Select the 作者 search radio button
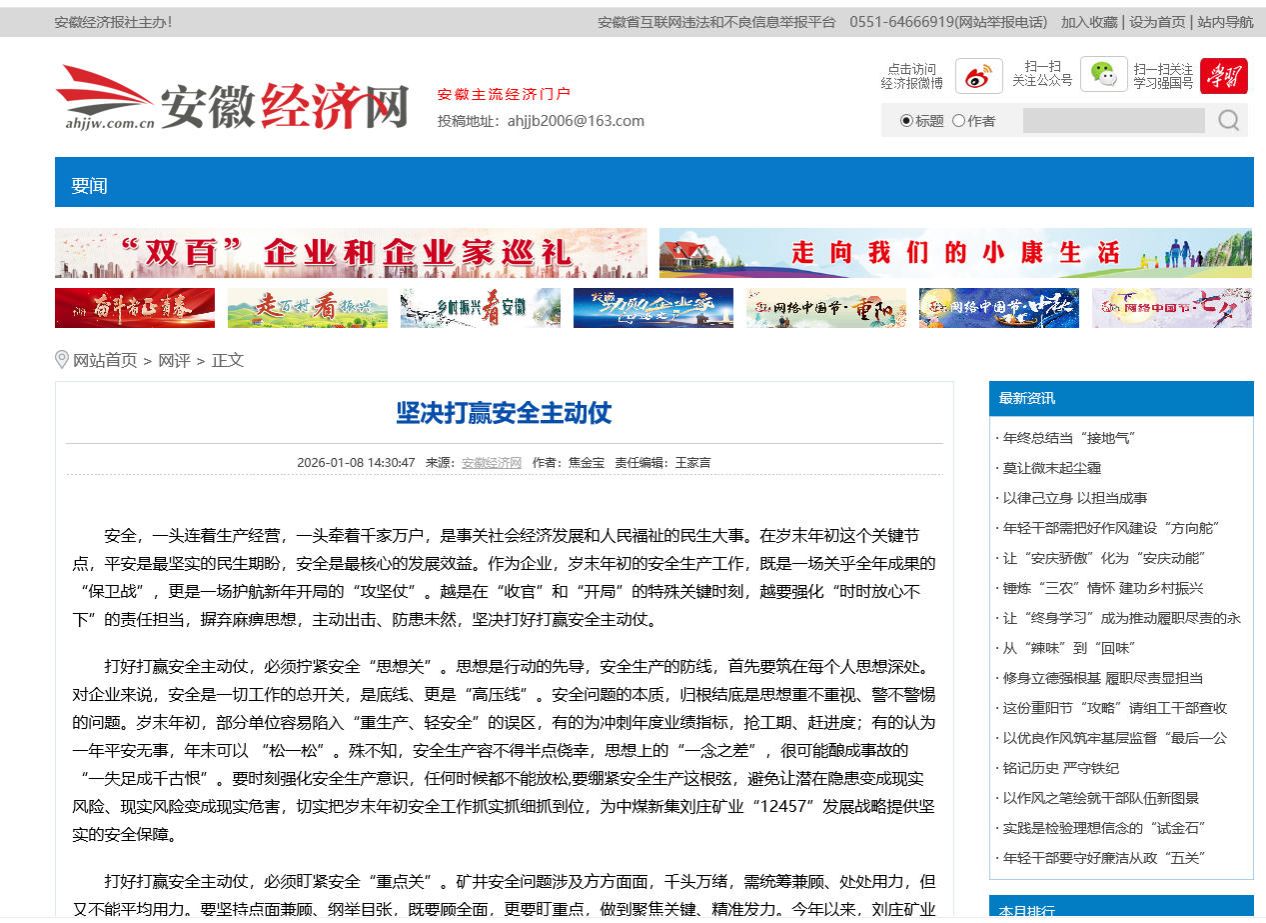 [x=958, y=121]
